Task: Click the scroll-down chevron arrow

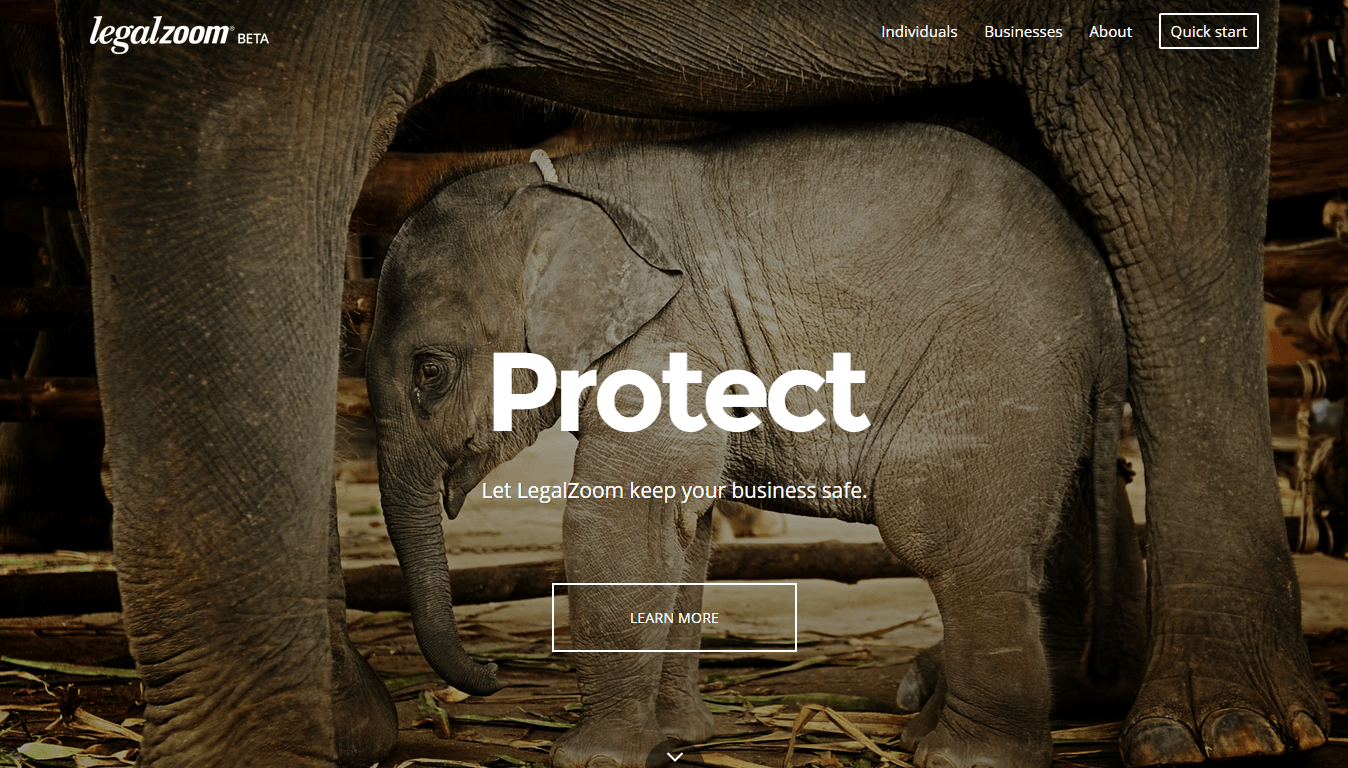Action: (x=675, y=757)
